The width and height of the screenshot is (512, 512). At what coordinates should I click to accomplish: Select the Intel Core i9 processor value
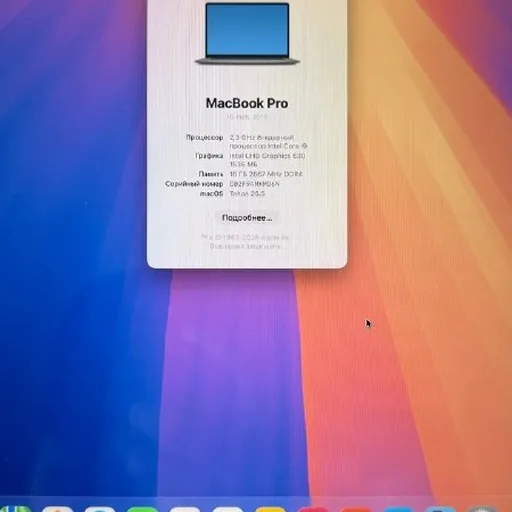click(268, 142)
